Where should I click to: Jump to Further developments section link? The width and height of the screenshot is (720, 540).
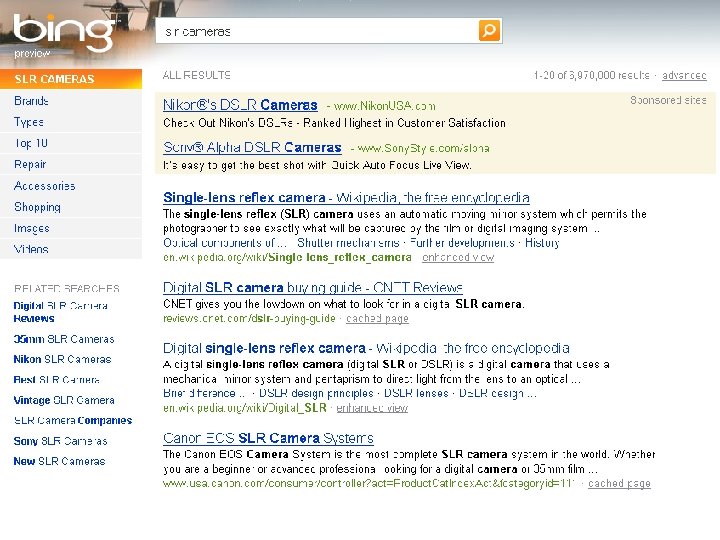coord(462,242)
